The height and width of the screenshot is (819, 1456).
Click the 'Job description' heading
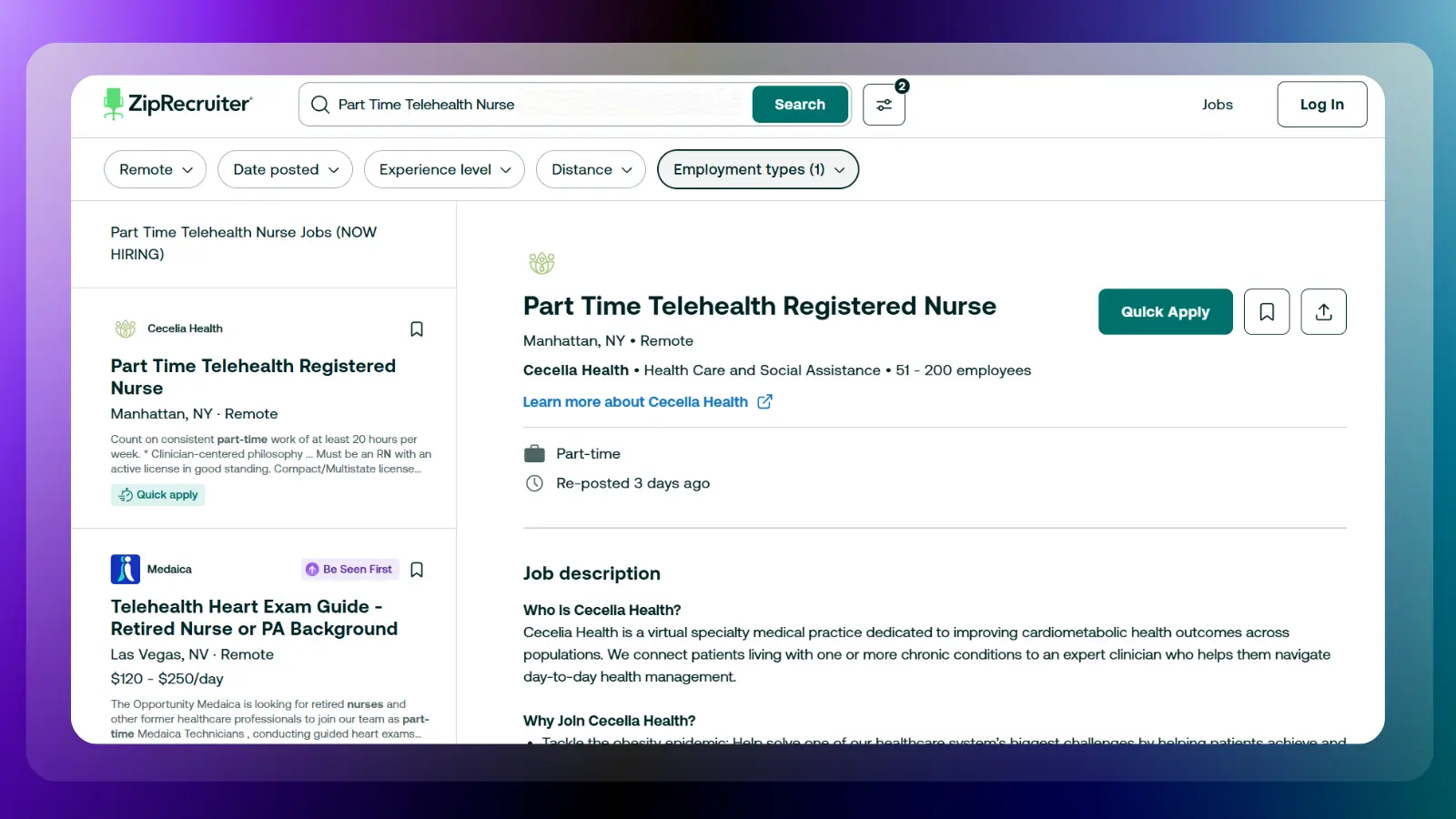[x=591, y=573]
